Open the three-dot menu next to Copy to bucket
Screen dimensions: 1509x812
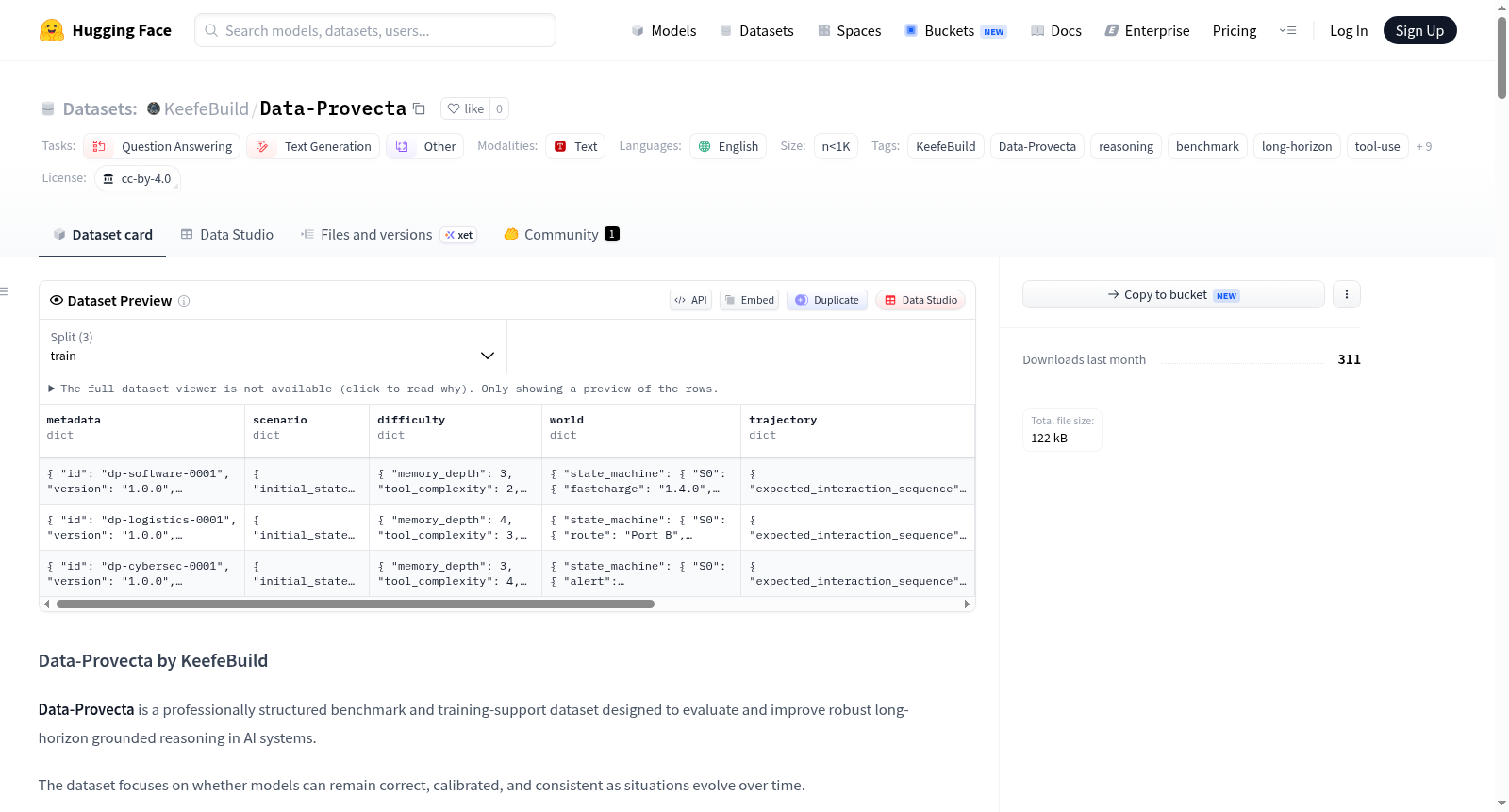(1347, 294)
